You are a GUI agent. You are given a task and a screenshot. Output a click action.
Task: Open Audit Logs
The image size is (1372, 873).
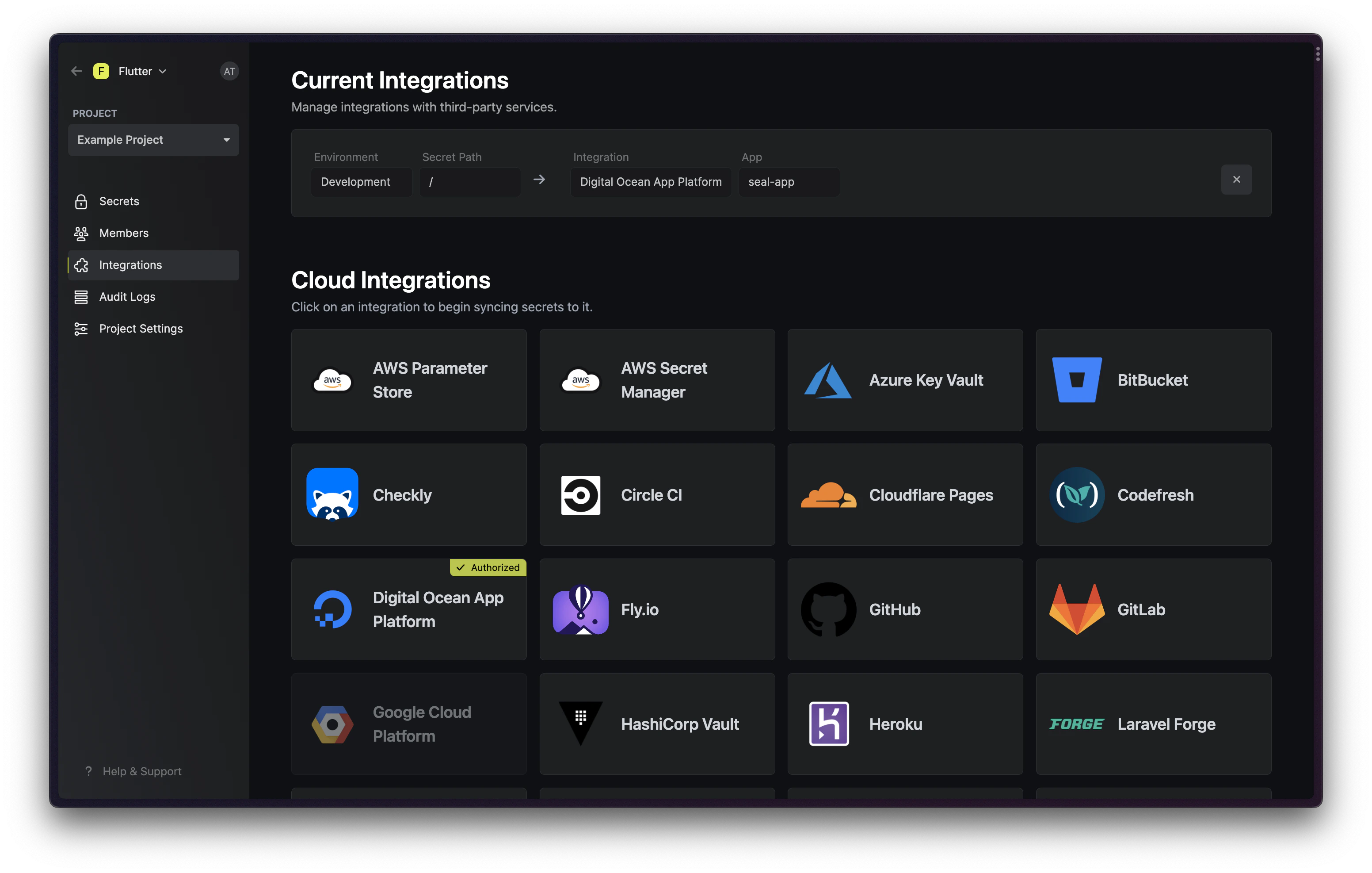[x=153, y=297]
